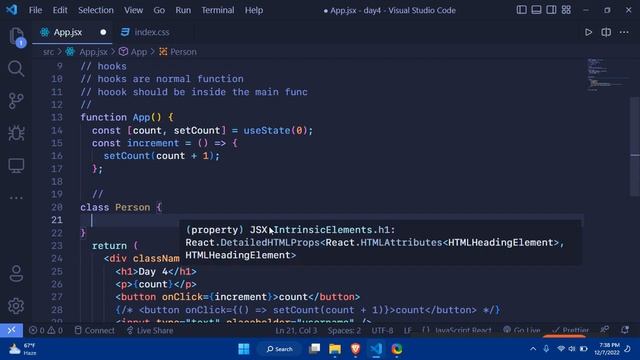Viewport: 640px width, 360px height.
Task: Click the Ln 21, Col 3 position indicator
Action: pos(296,331)
